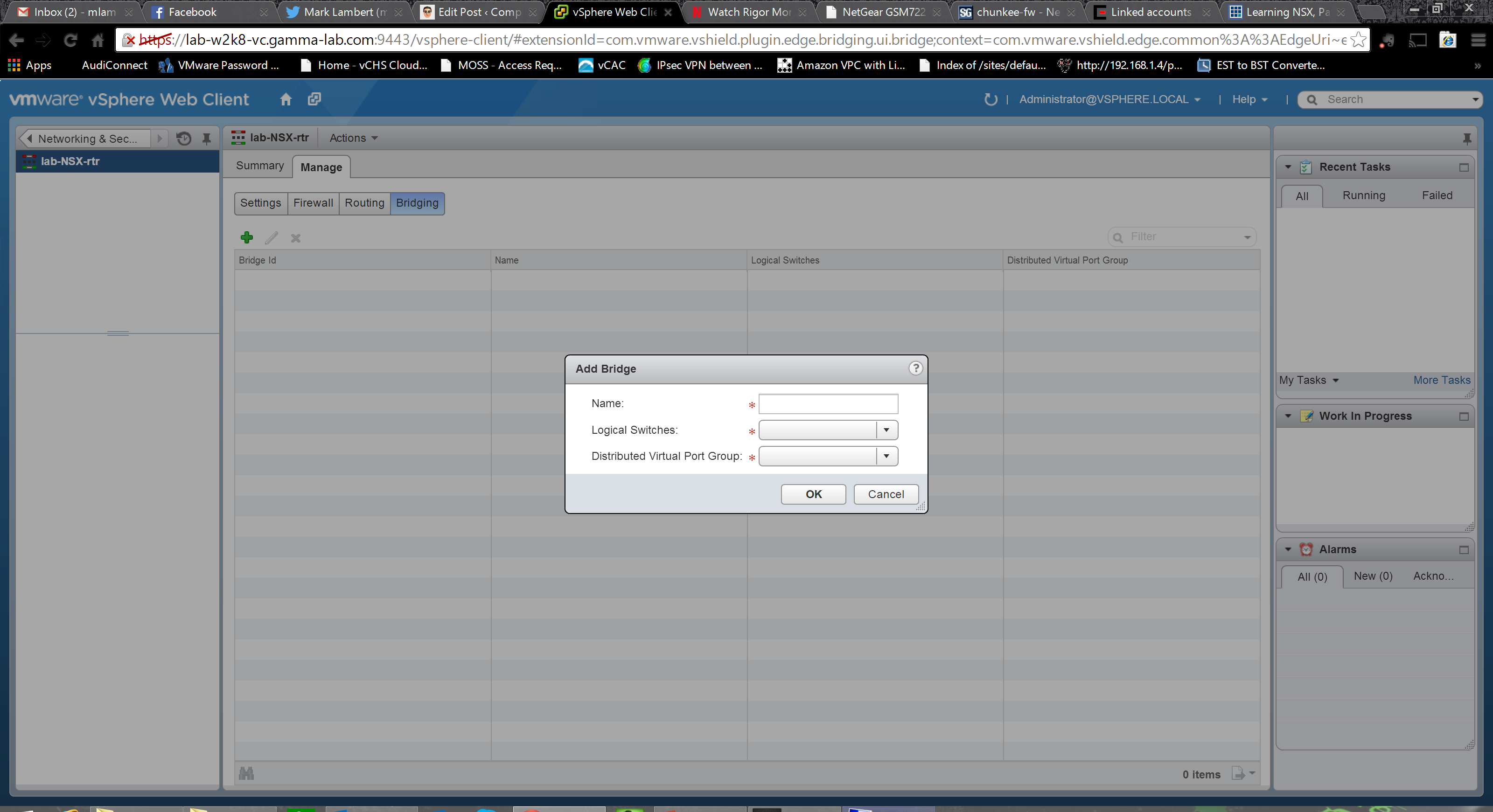Click the binoculars find icon in the grid footer

click(x=246, y=773)
